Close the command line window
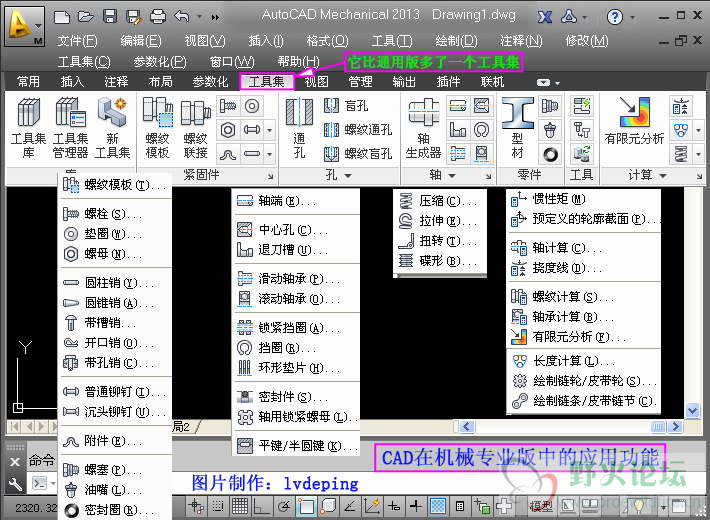Screen dimensions: 710x520 click(x=14, y=462)
